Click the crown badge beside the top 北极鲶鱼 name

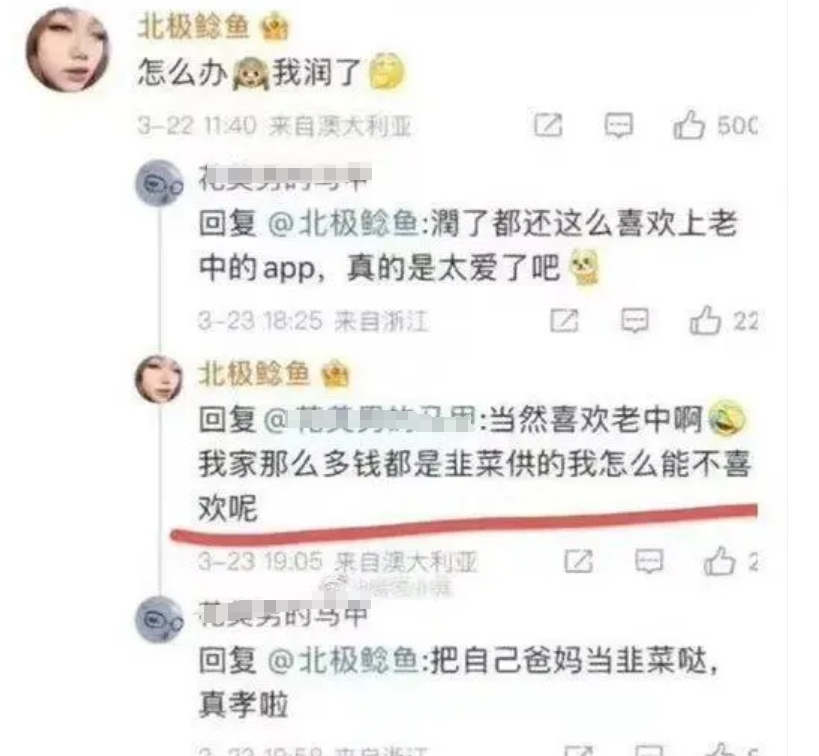point(275,27)
